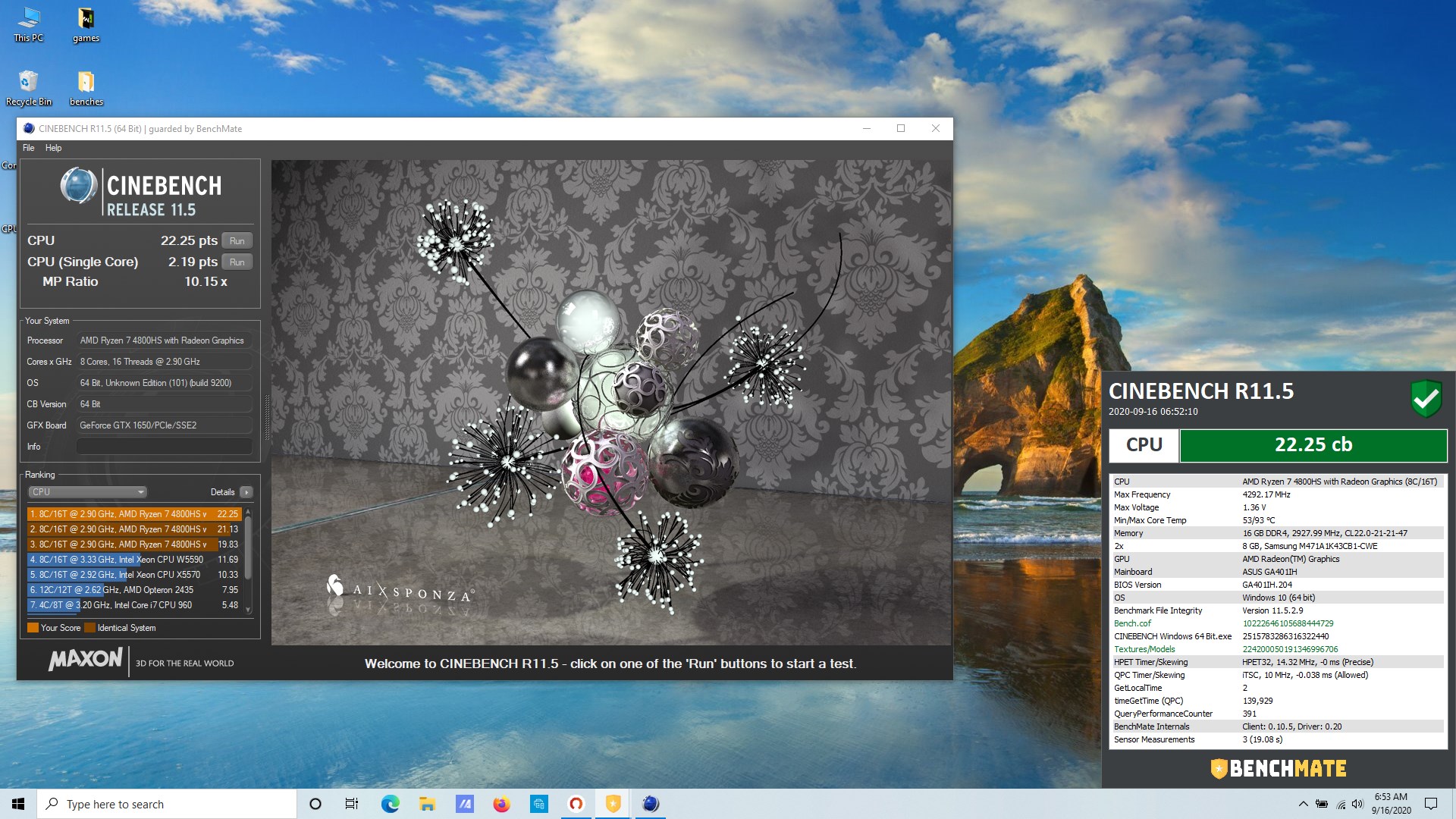The image size is (1456, 819).
Task: Open network Wi-Fi tray icon
Action: point(1341,804)
